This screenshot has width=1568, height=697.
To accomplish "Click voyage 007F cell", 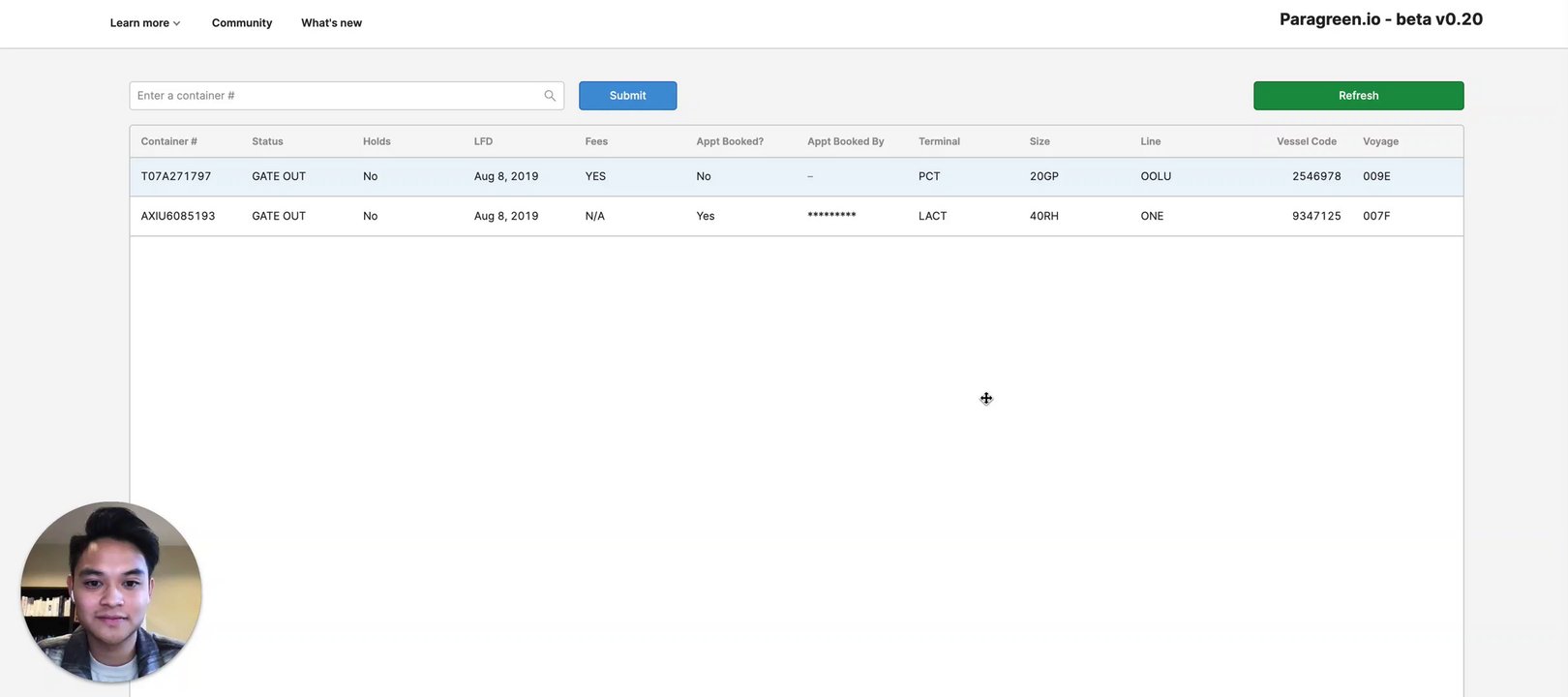I will point(1376,216).
